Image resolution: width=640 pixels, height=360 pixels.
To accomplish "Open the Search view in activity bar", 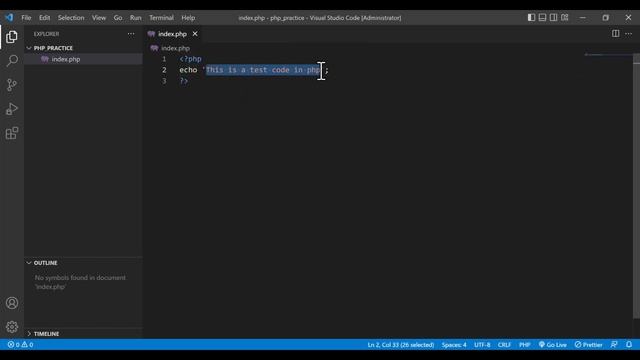I will tap(12, 61).
